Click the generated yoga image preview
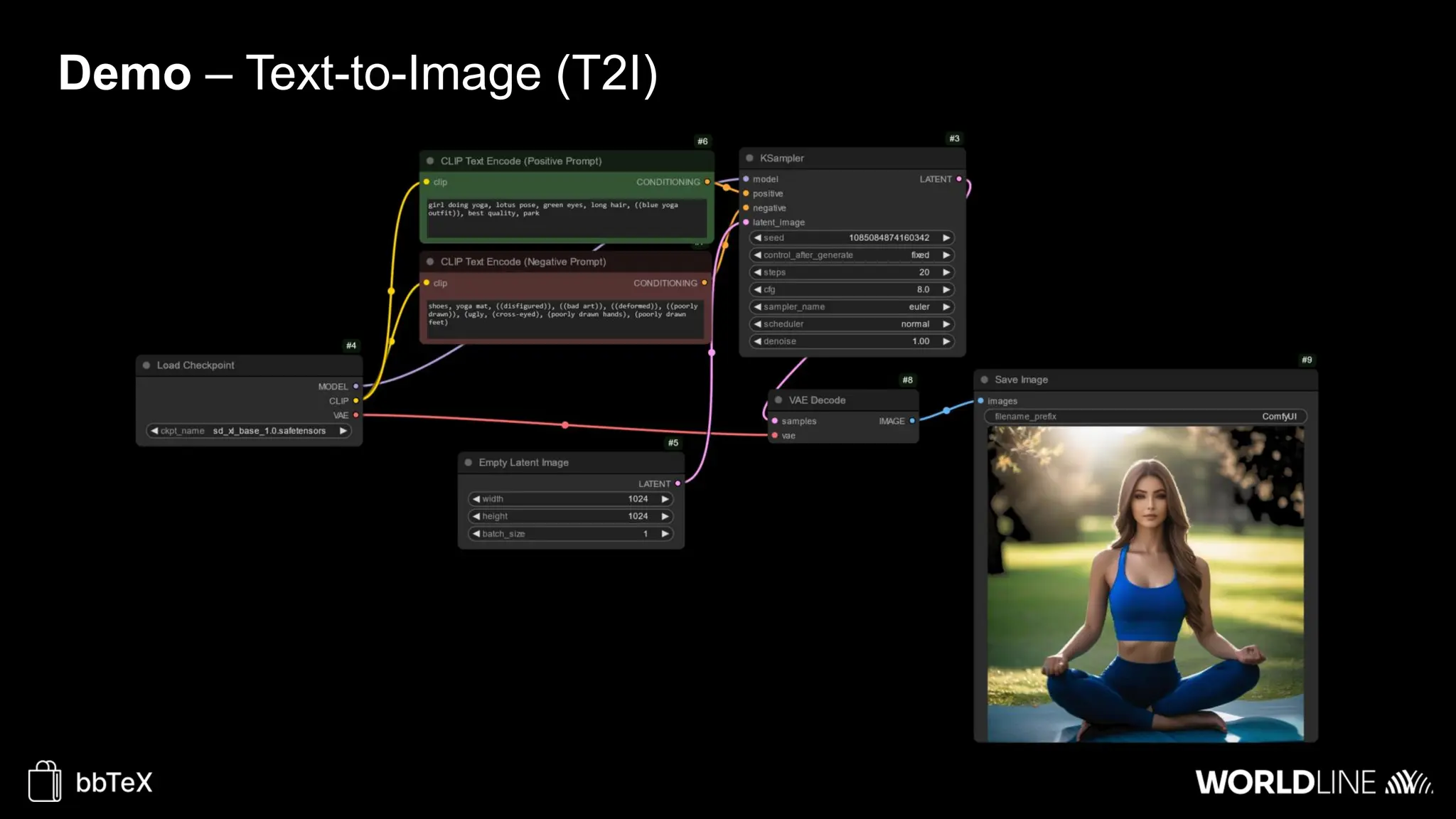The height and width of the screenshot is (819, 1456). pyautogui.click(x=1145, y=584)
